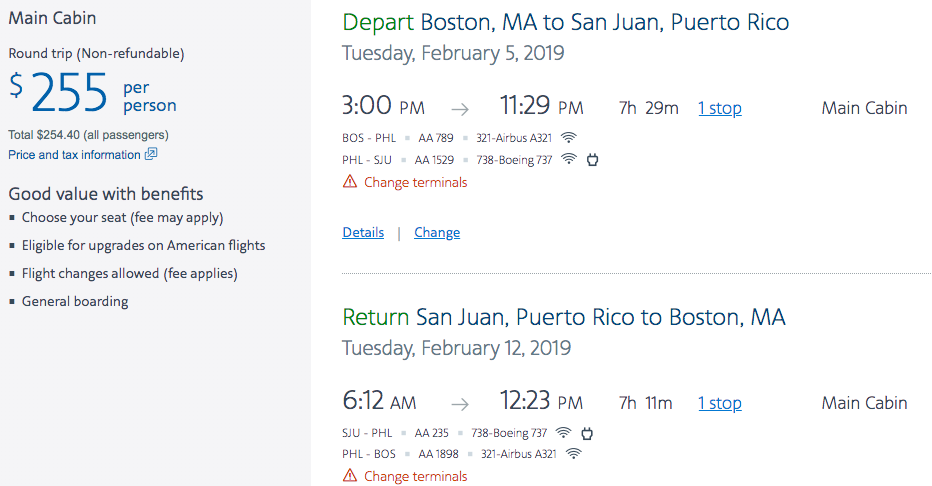932x486 pixels.
Task: Click the Wi-Fi icon for flight AA 235
Action: (x=563, y=432)
